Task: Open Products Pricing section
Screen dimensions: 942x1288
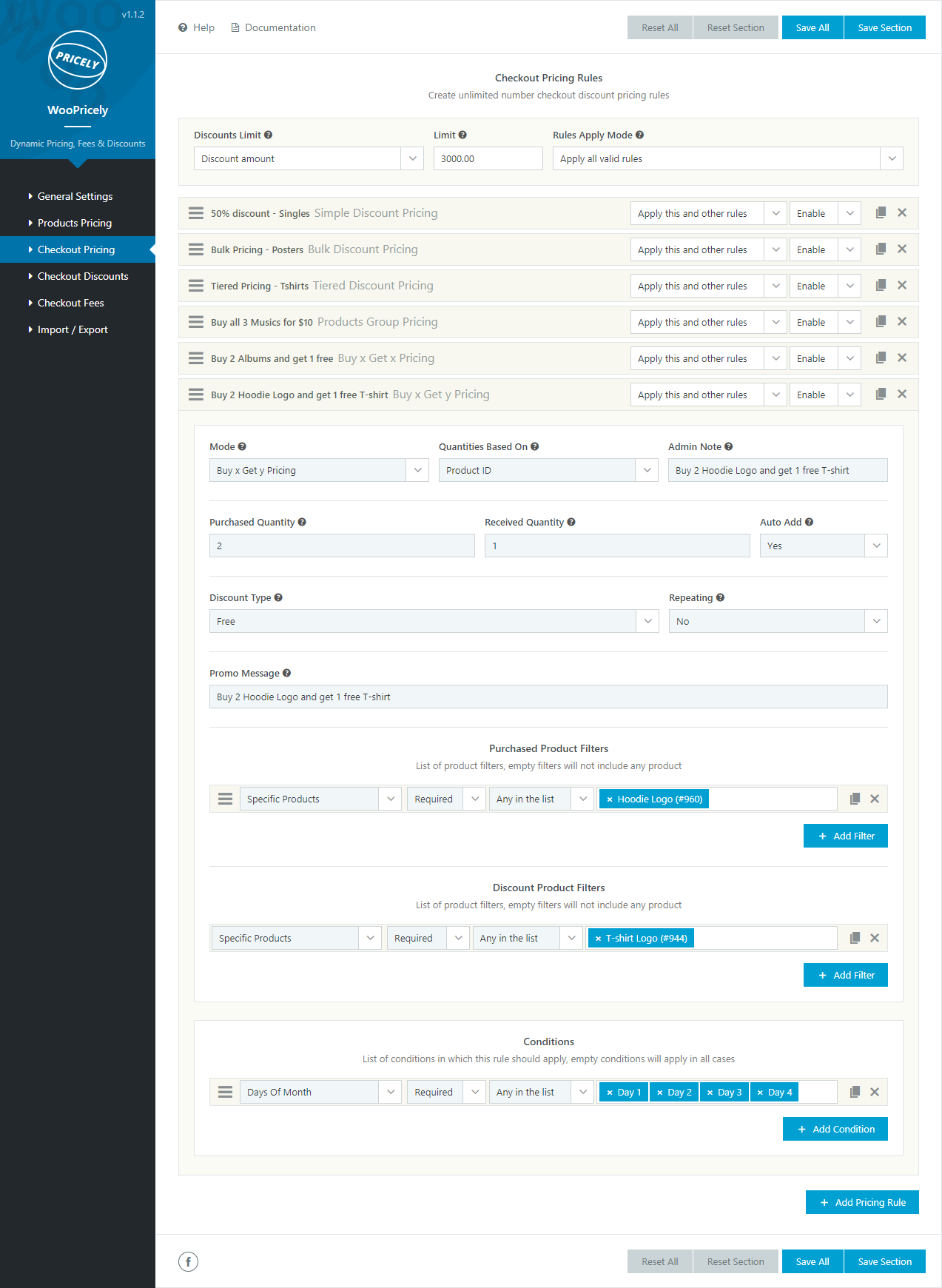Action: (x=74, y=223)
